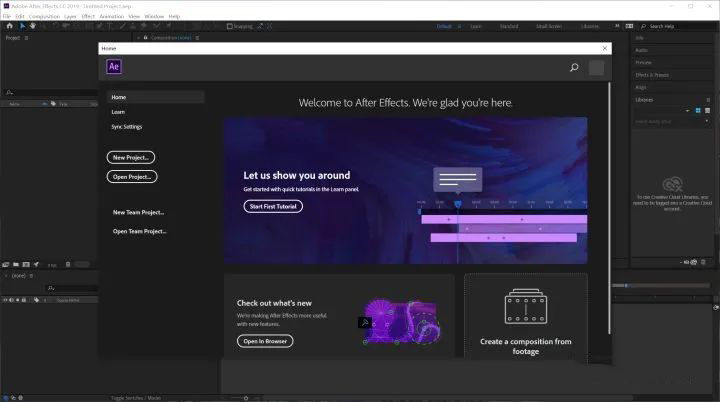Switch Libraries panel to grid view

click(698, 111)
